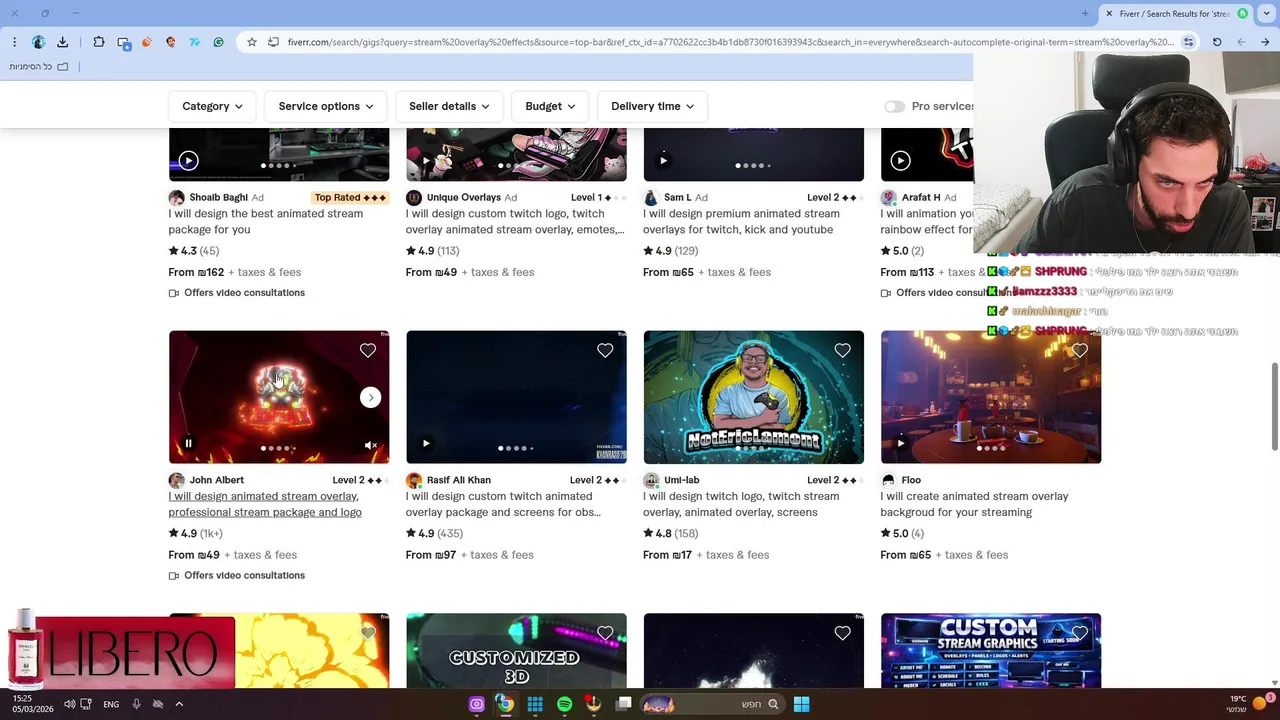
Task: Click the page vertical scrollbar thumb
Action: (x=1274, y=406)
